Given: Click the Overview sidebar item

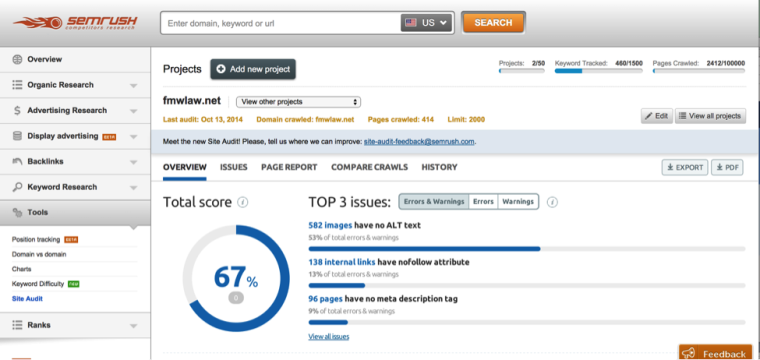Looking at the screenshot, I should tap(75, 60).
